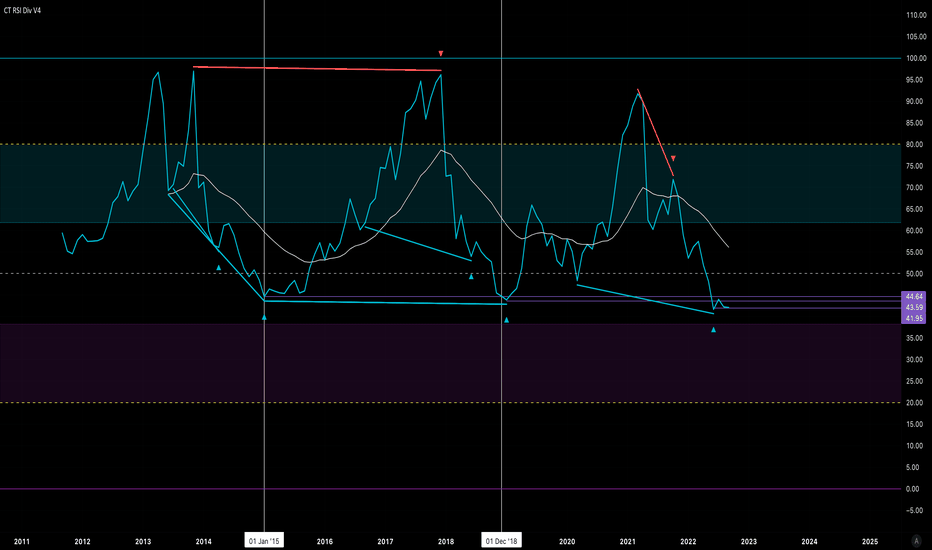Select the red bearish triangle near late 2021

(x=673, y=158)
